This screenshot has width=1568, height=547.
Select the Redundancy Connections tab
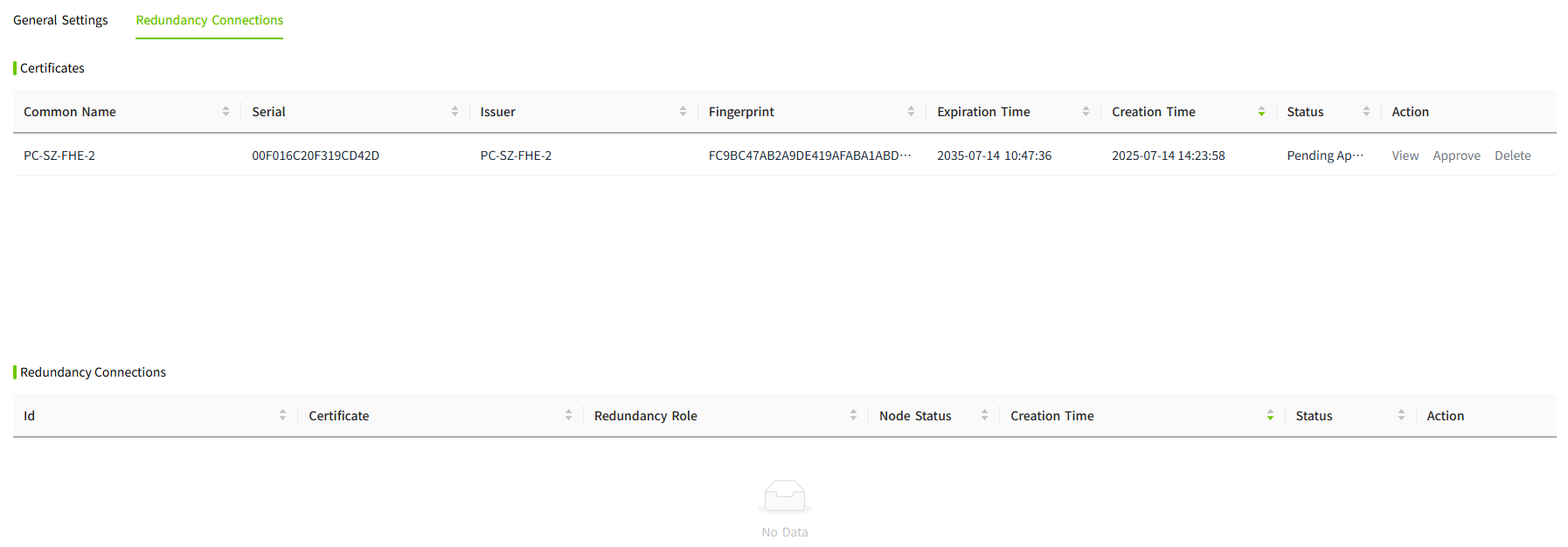(x=209, y=20)
